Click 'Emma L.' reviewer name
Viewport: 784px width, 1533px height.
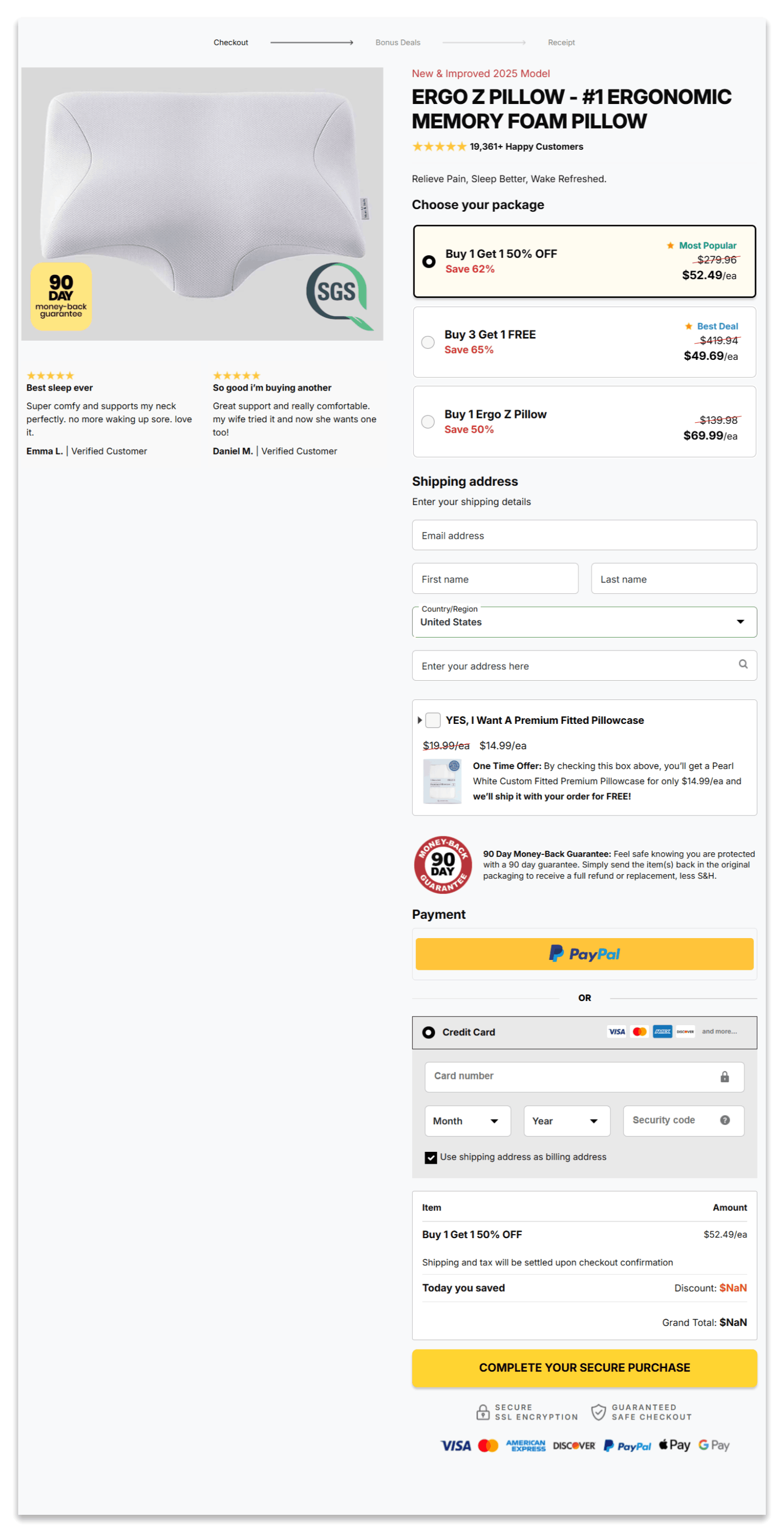(45, 451)
